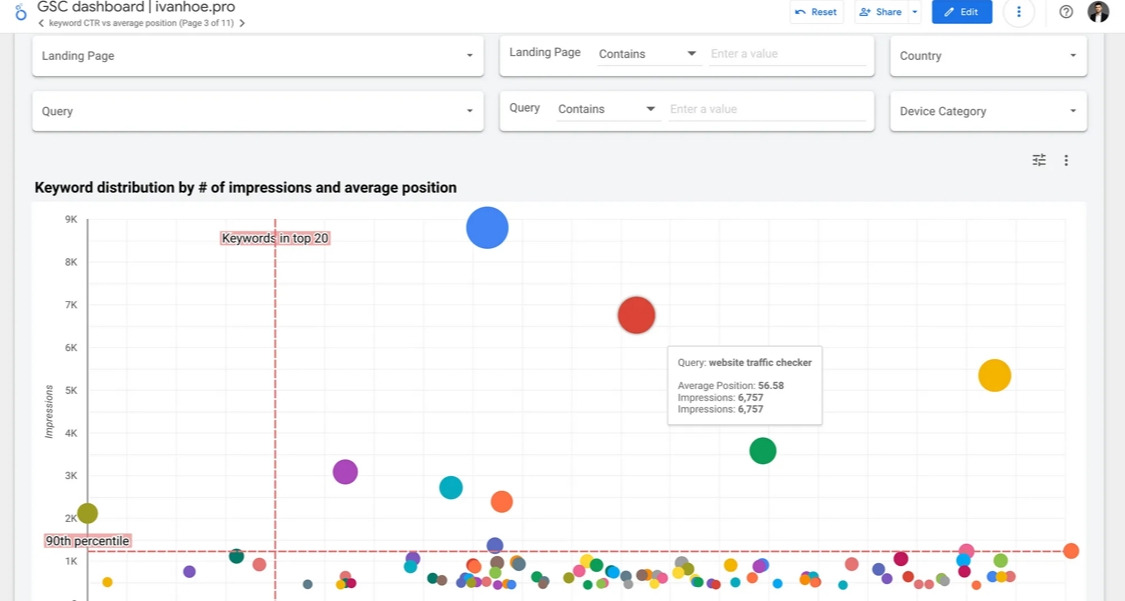Click the olive bubble on the y-axis

click(x=88, y=514)
